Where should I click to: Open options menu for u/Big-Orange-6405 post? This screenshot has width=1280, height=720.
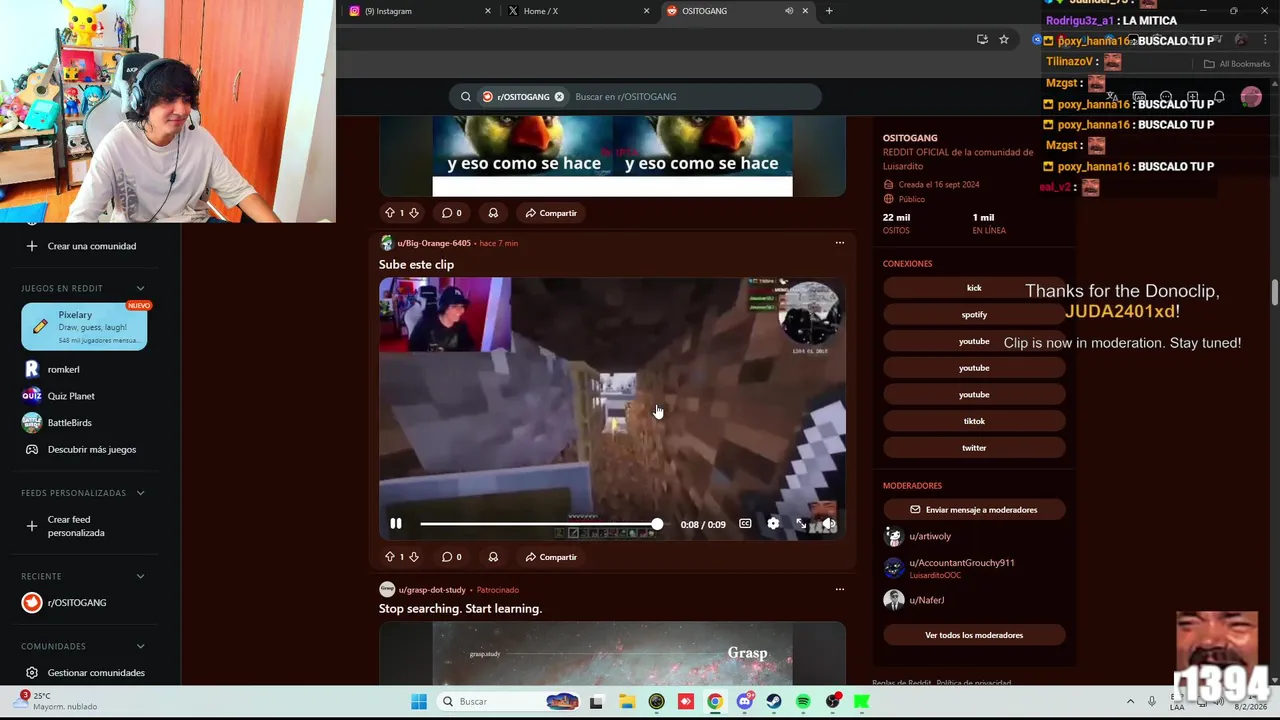point(840,243)
